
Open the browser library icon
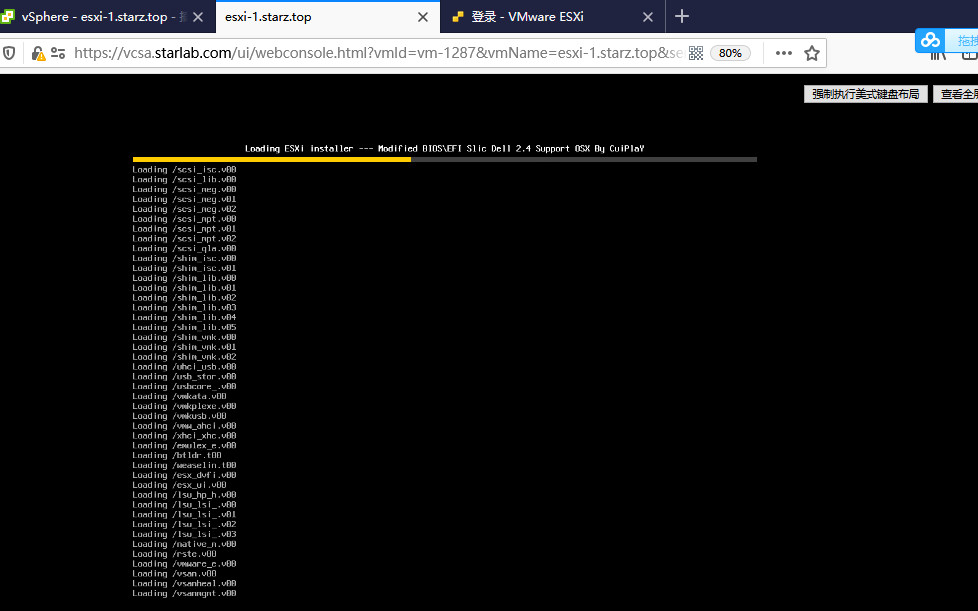point(938,56)
